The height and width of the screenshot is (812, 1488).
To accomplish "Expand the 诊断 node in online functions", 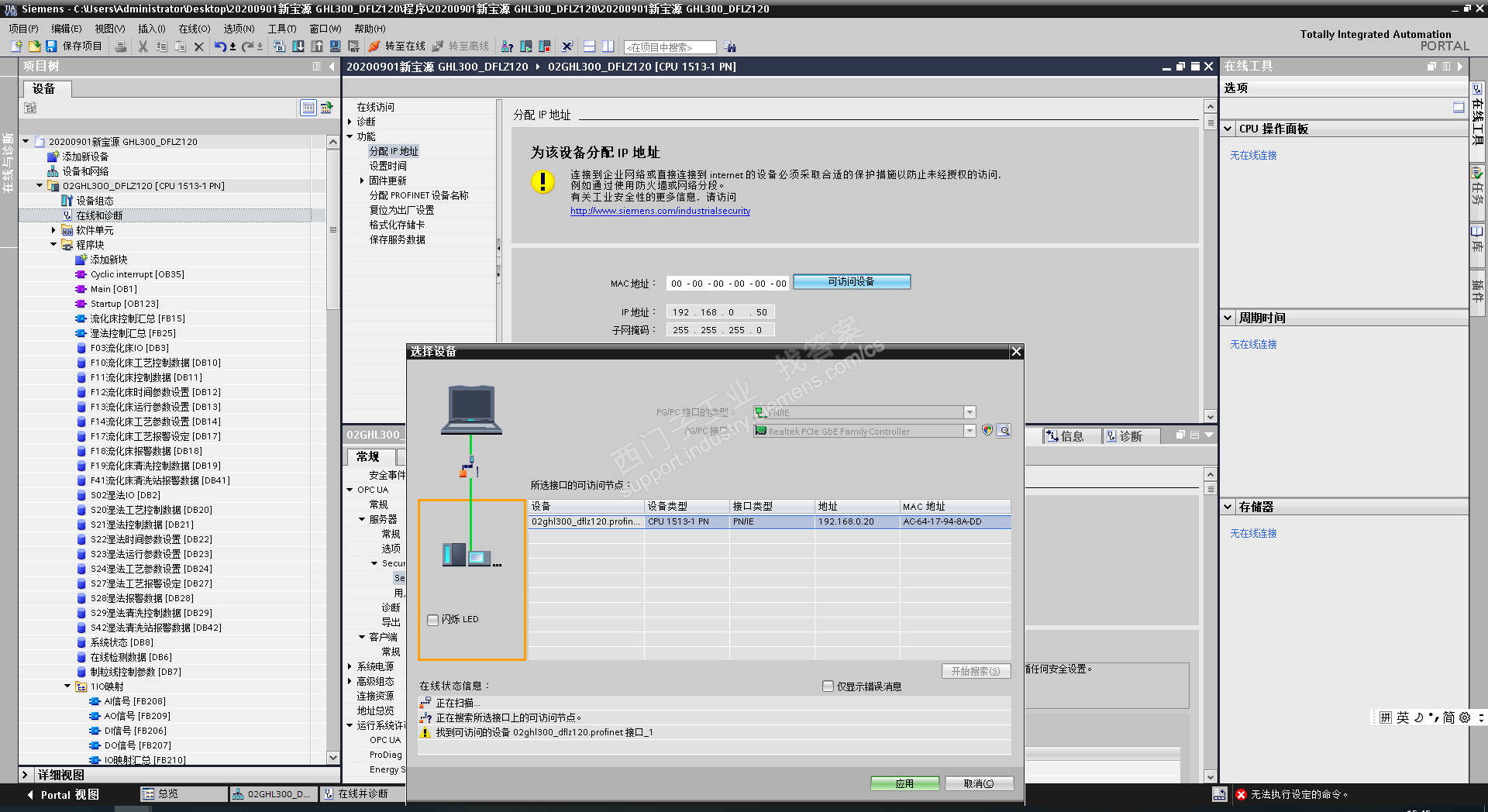I will (350, 122).
